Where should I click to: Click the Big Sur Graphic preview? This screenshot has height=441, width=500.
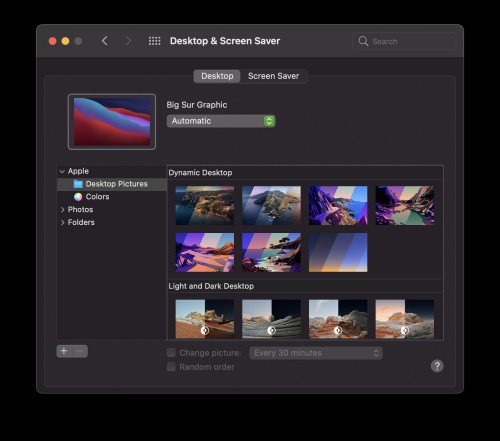click(112, 122)
